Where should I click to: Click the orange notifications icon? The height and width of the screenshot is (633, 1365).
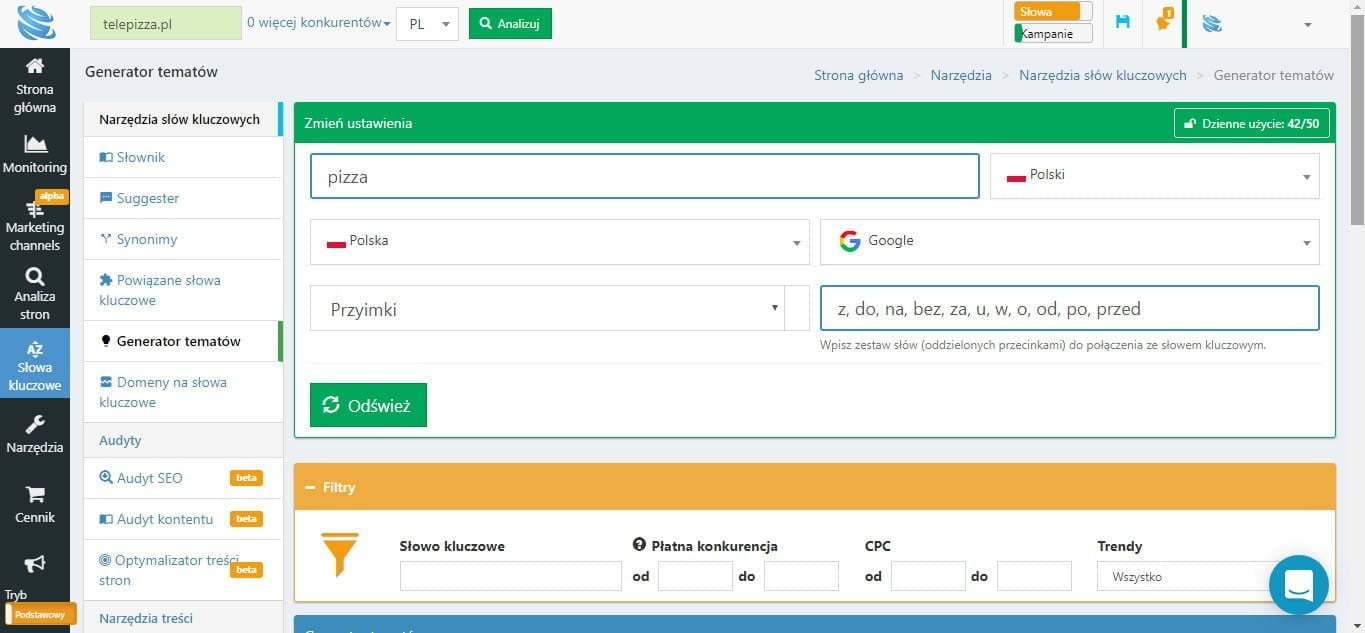[1163, 22]
